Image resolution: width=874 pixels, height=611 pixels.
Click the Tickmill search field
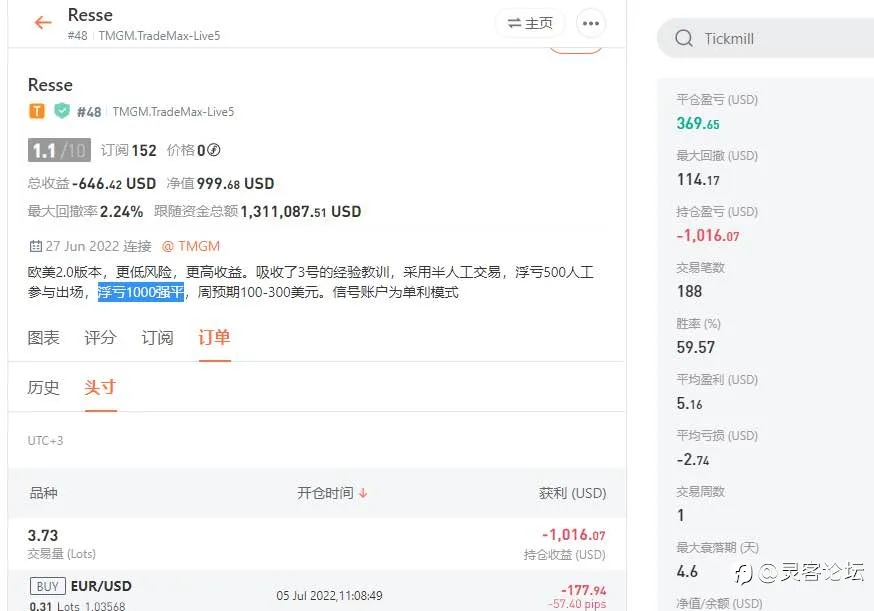point(765,38)
